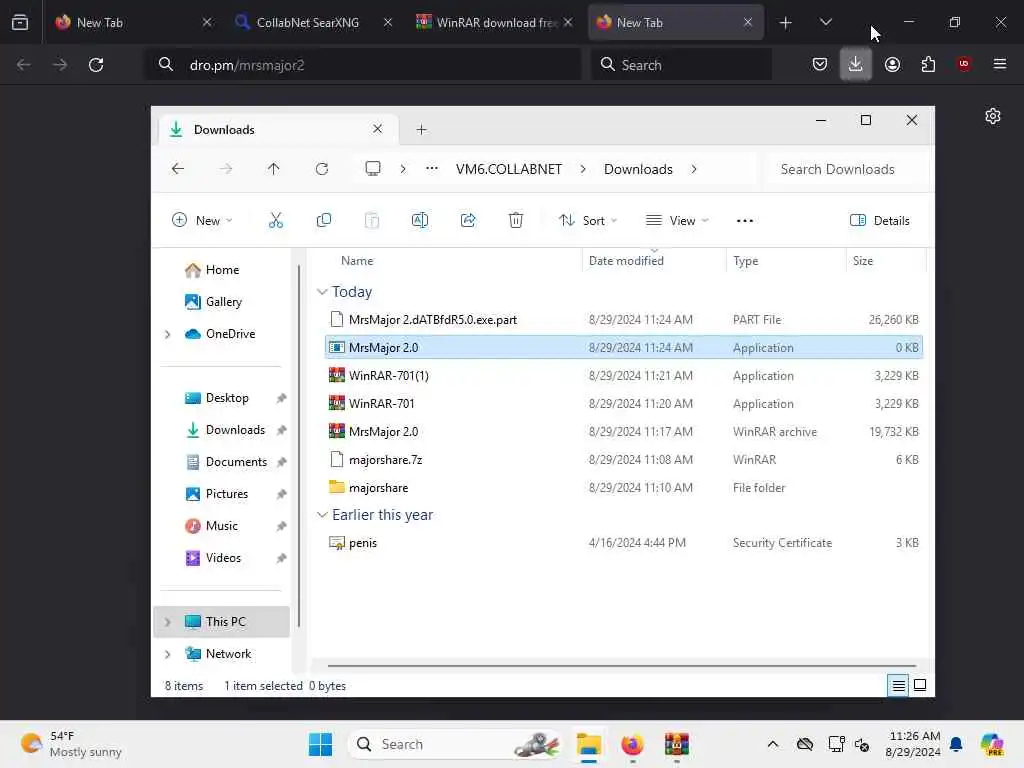Open Desktop in the navigation pane
The width and height of the screenshot is (1024, 768).
225,398
